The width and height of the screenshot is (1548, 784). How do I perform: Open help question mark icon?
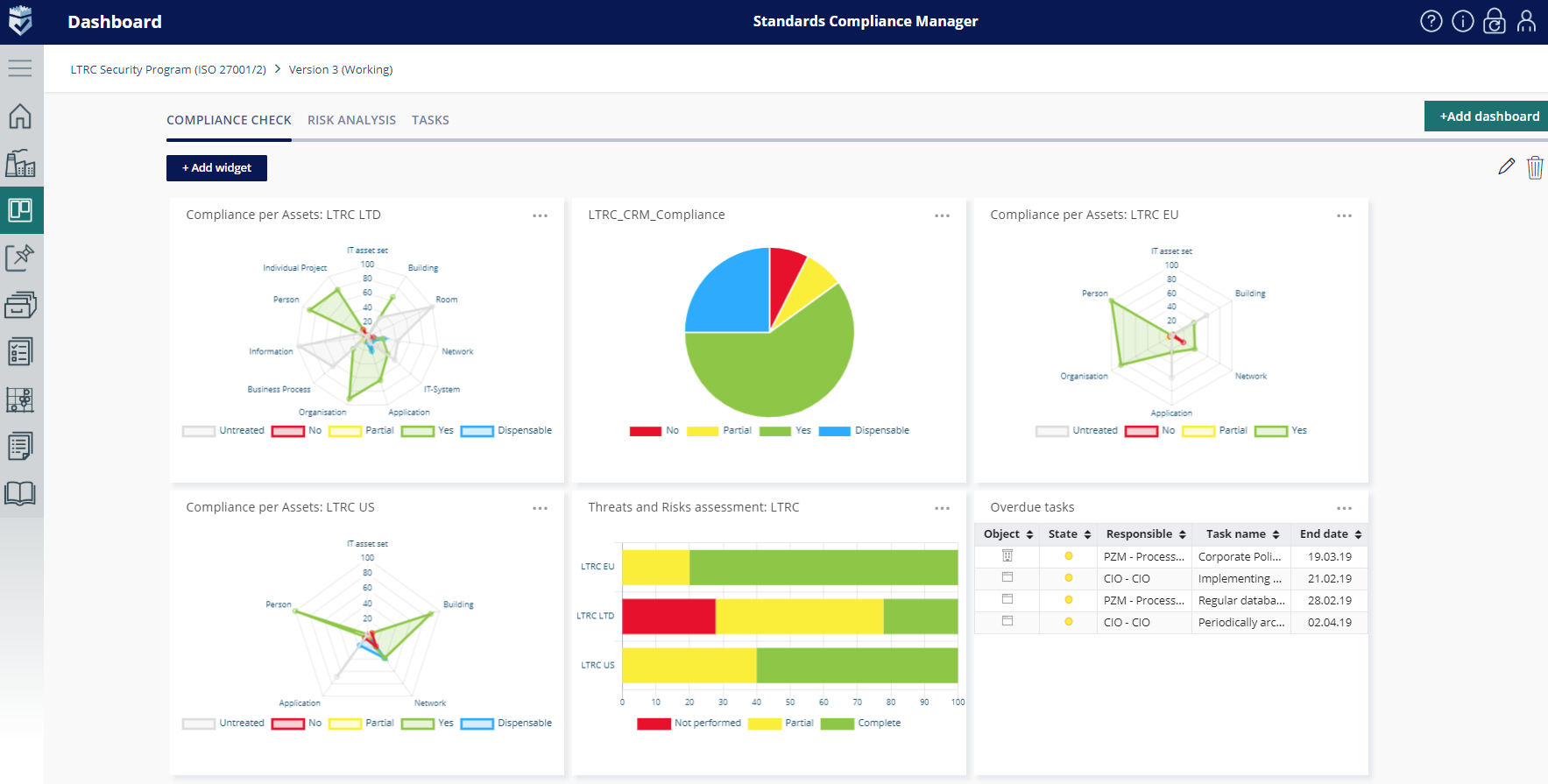point(1431,21)
